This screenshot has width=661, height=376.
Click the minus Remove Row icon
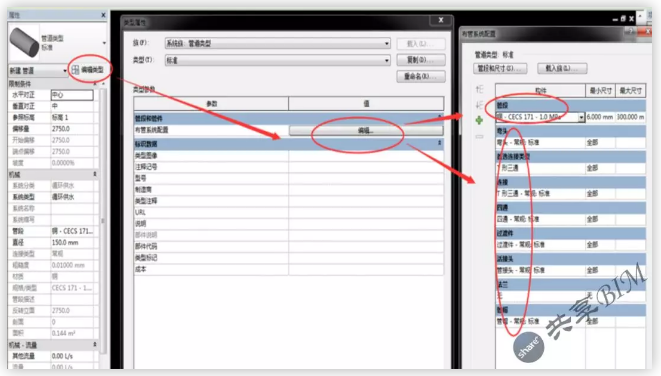479,137
